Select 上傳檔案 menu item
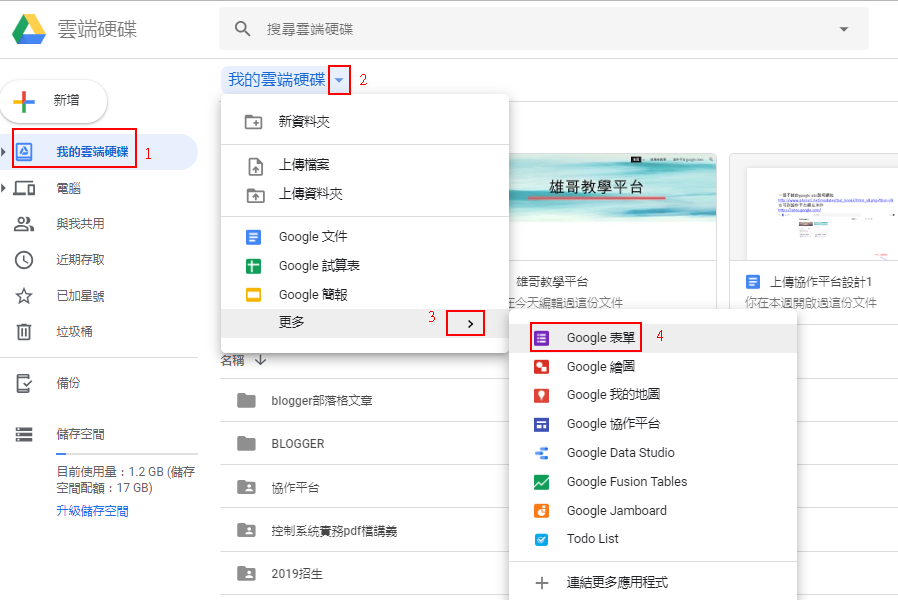The width and height of the screenshot is (898, 600). (365, 165)
